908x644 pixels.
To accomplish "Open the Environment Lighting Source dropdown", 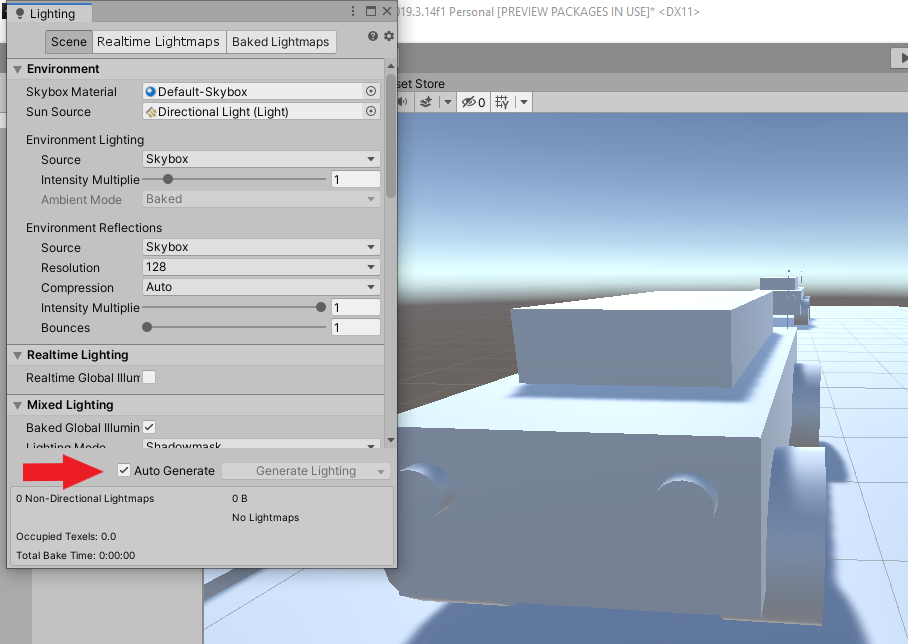I will [260, 159].
